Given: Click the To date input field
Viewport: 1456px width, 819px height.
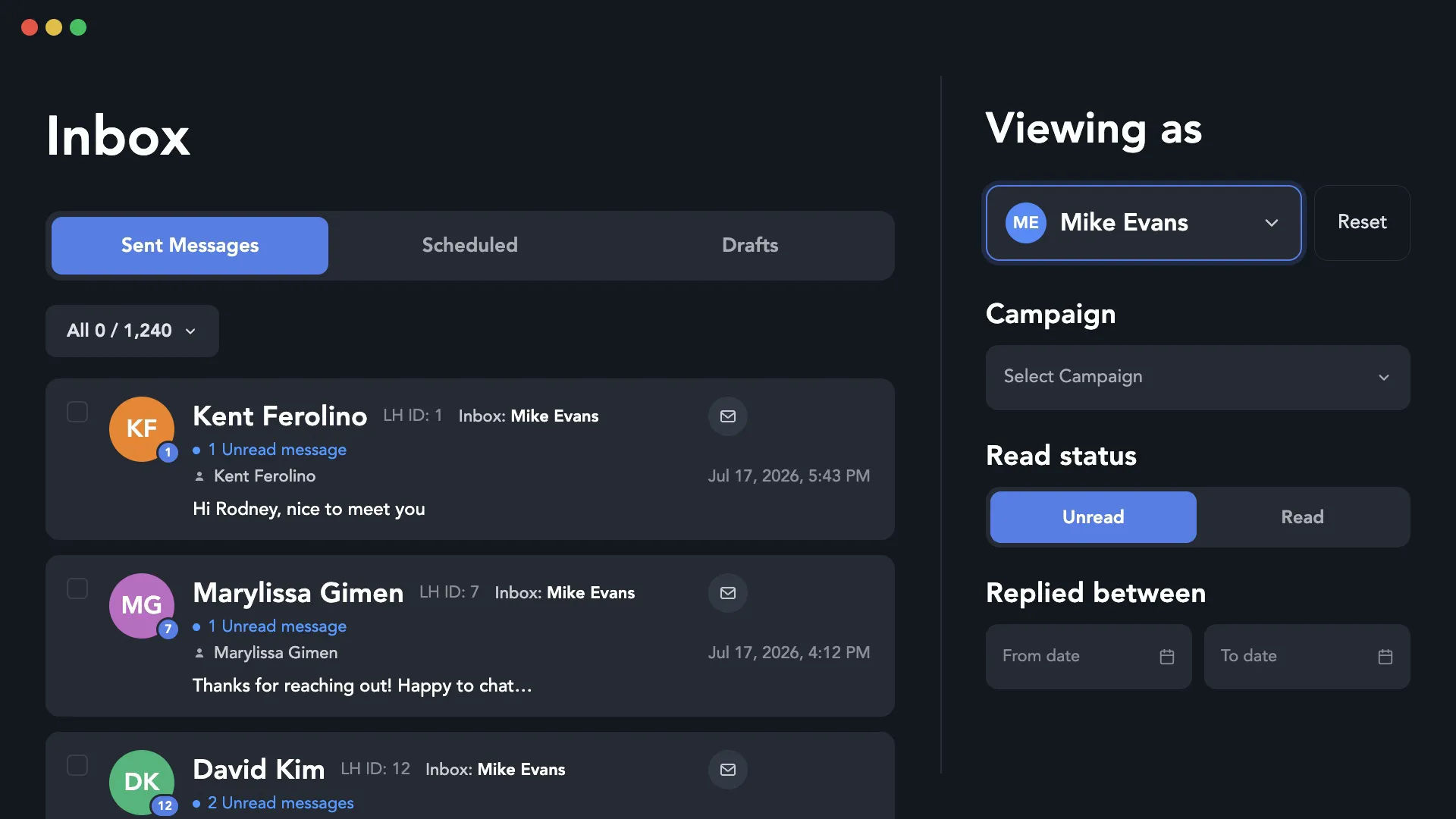Looking at the screenshot, I should 1307,657.
